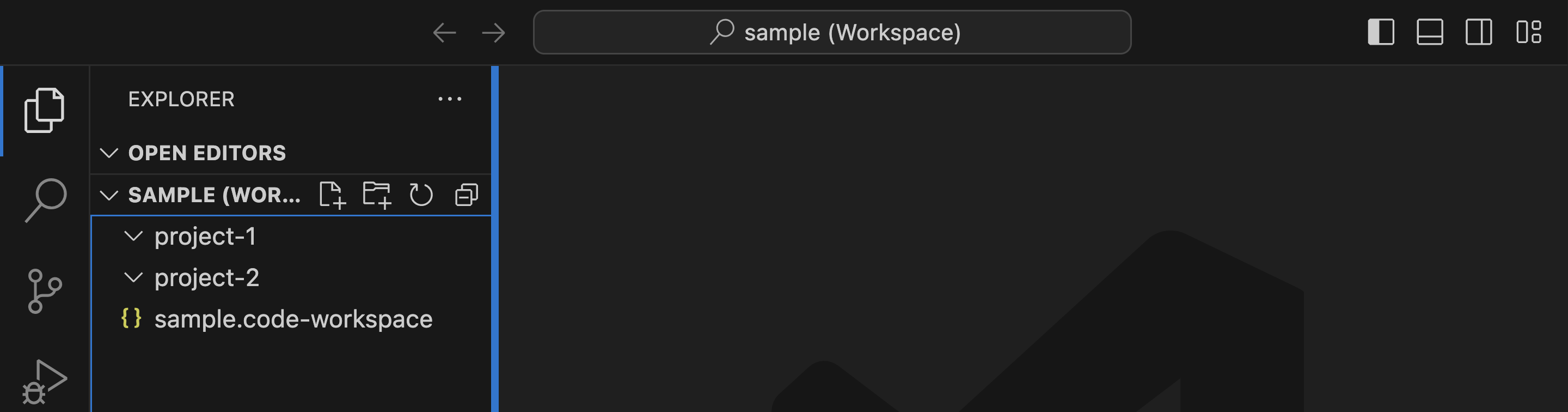This screenshot has height=412, width=1568.
Task: Toggle the primary sidebar visibility
Action: [x=1381, y=32]
